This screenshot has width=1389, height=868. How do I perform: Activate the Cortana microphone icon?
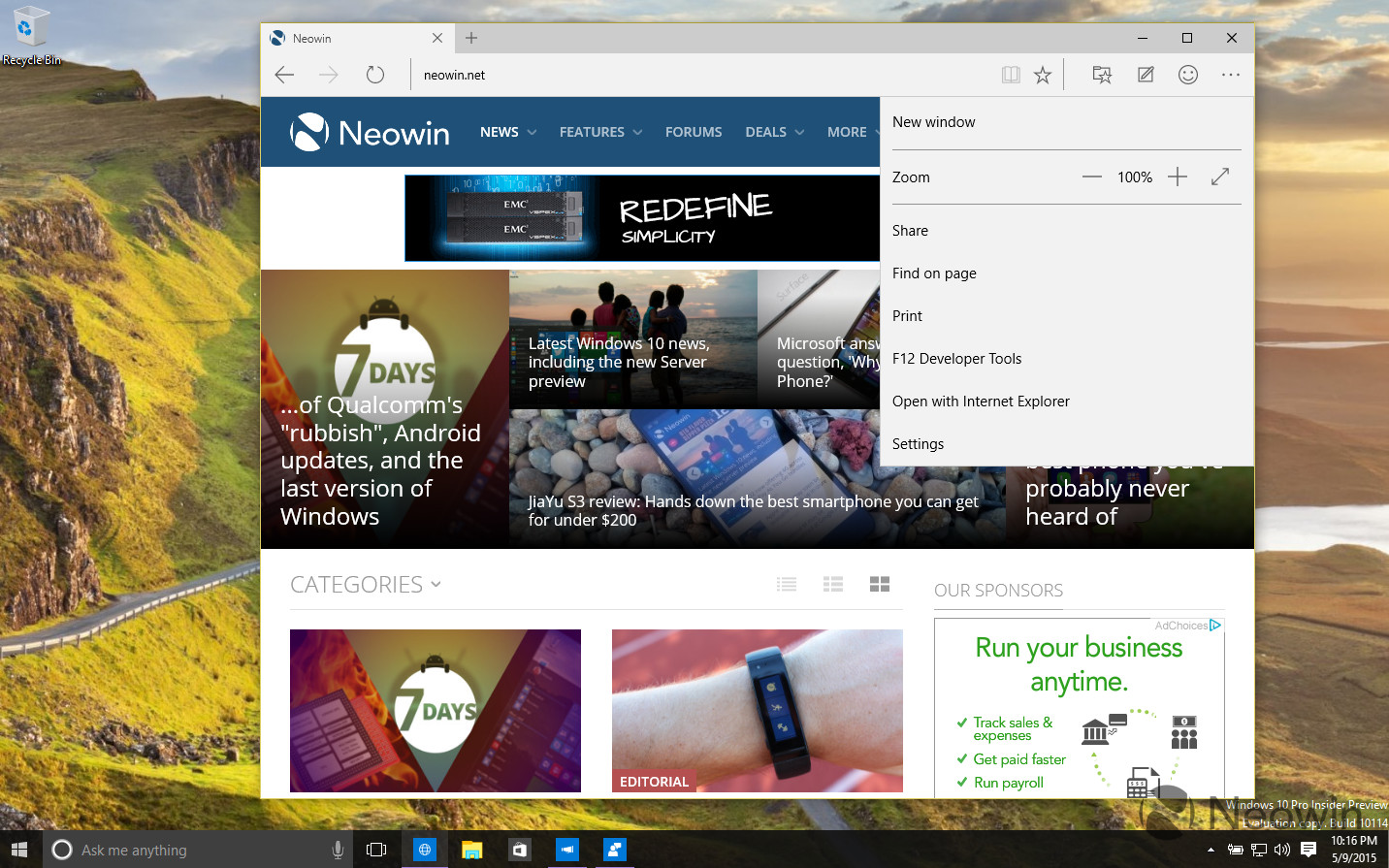click(x=338, y=850)
